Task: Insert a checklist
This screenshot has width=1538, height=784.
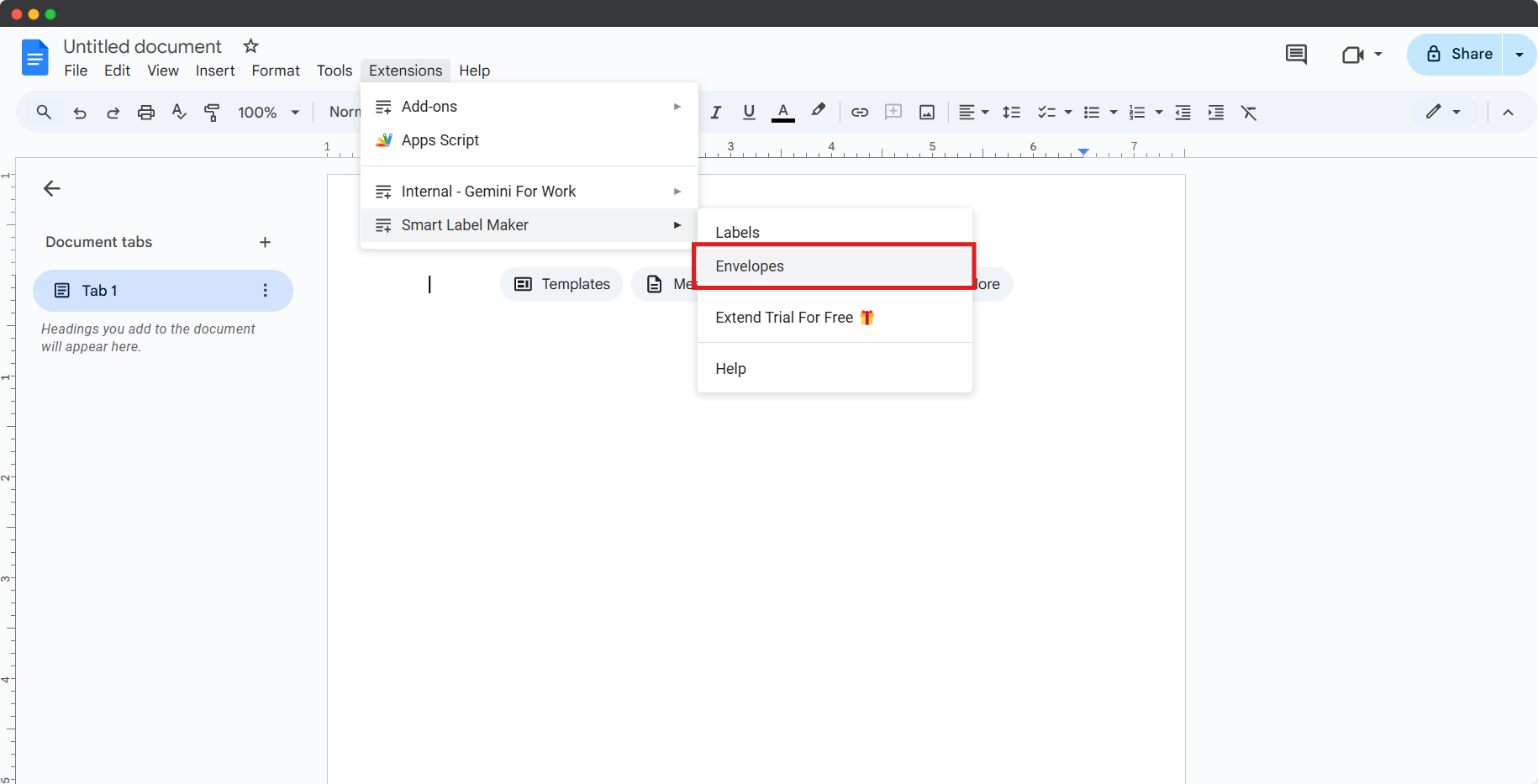Action: (x=1046, y=112)
